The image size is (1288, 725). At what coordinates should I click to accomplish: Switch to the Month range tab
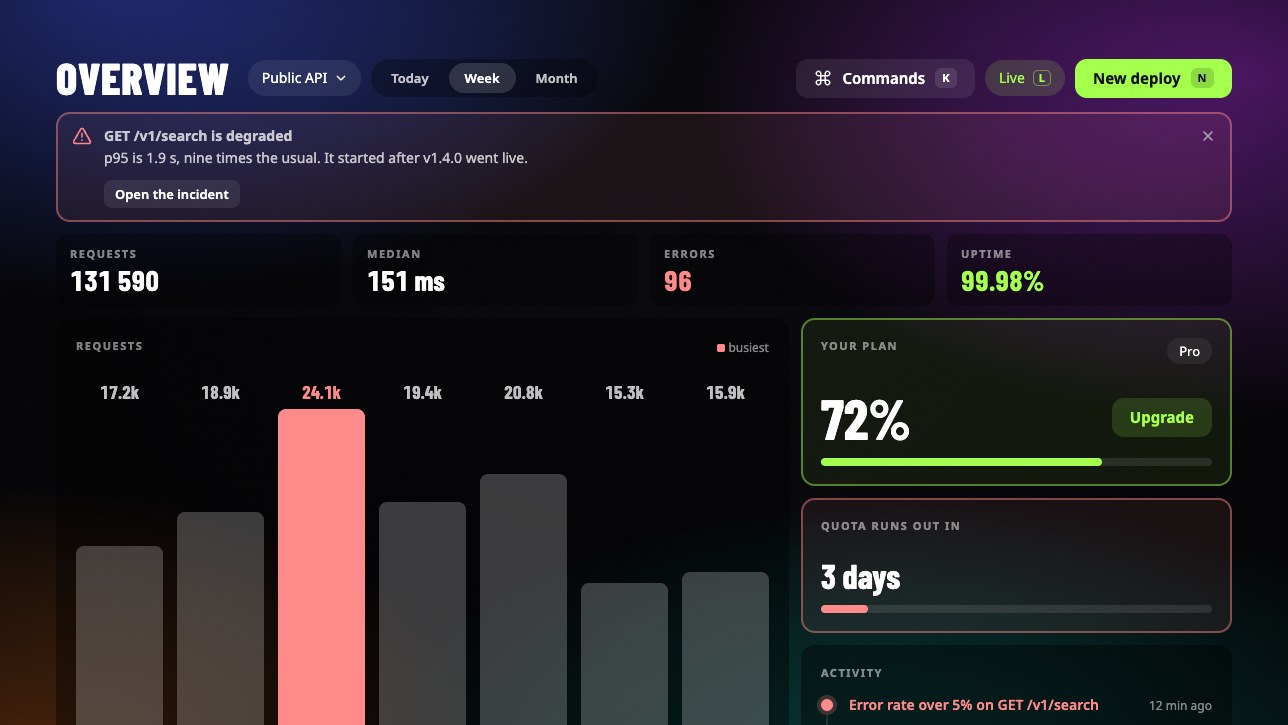pos(556,78)
